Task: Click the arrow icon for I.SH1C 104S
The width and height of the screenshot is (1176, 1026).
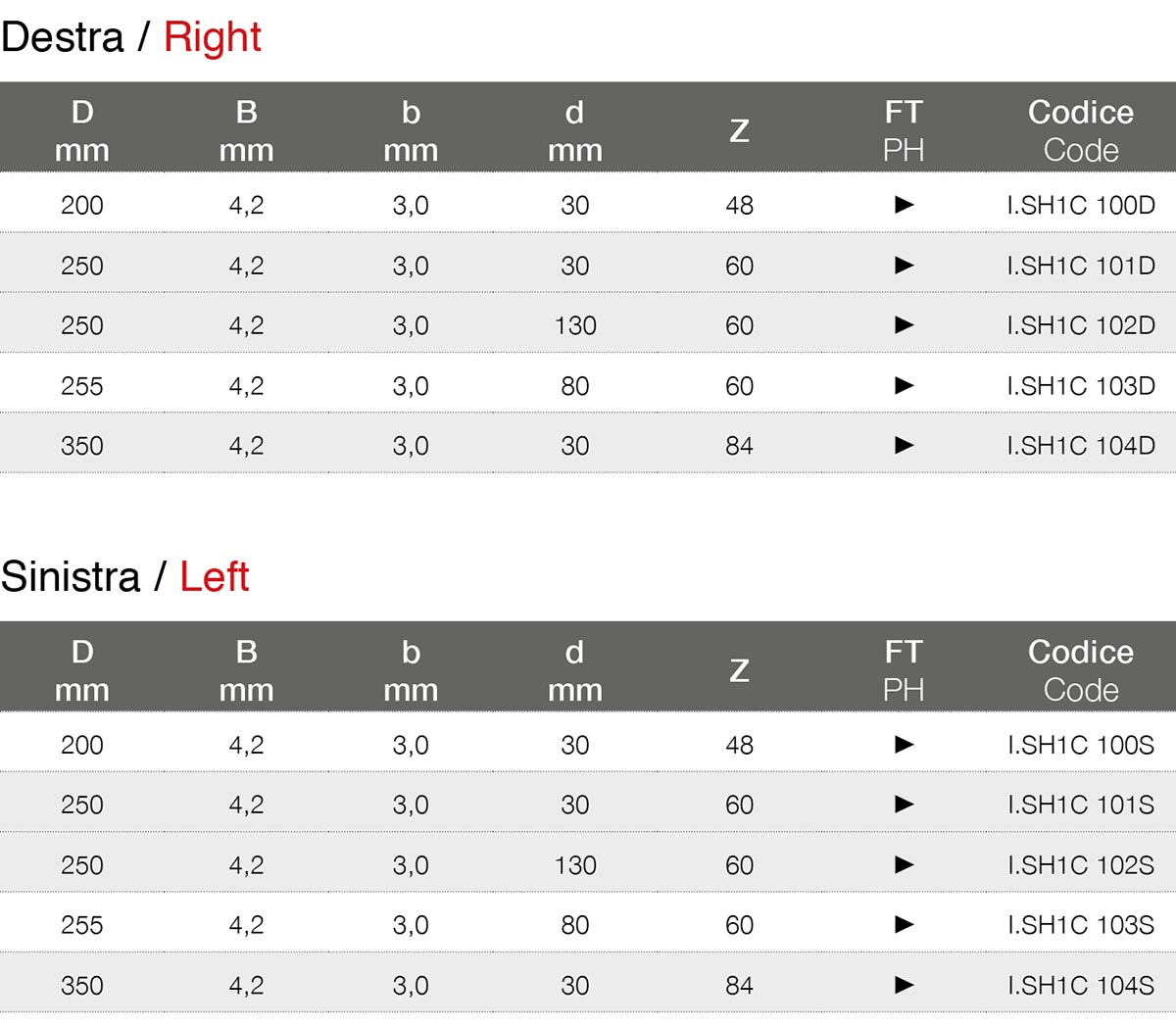Action: (x=904, y=986)
